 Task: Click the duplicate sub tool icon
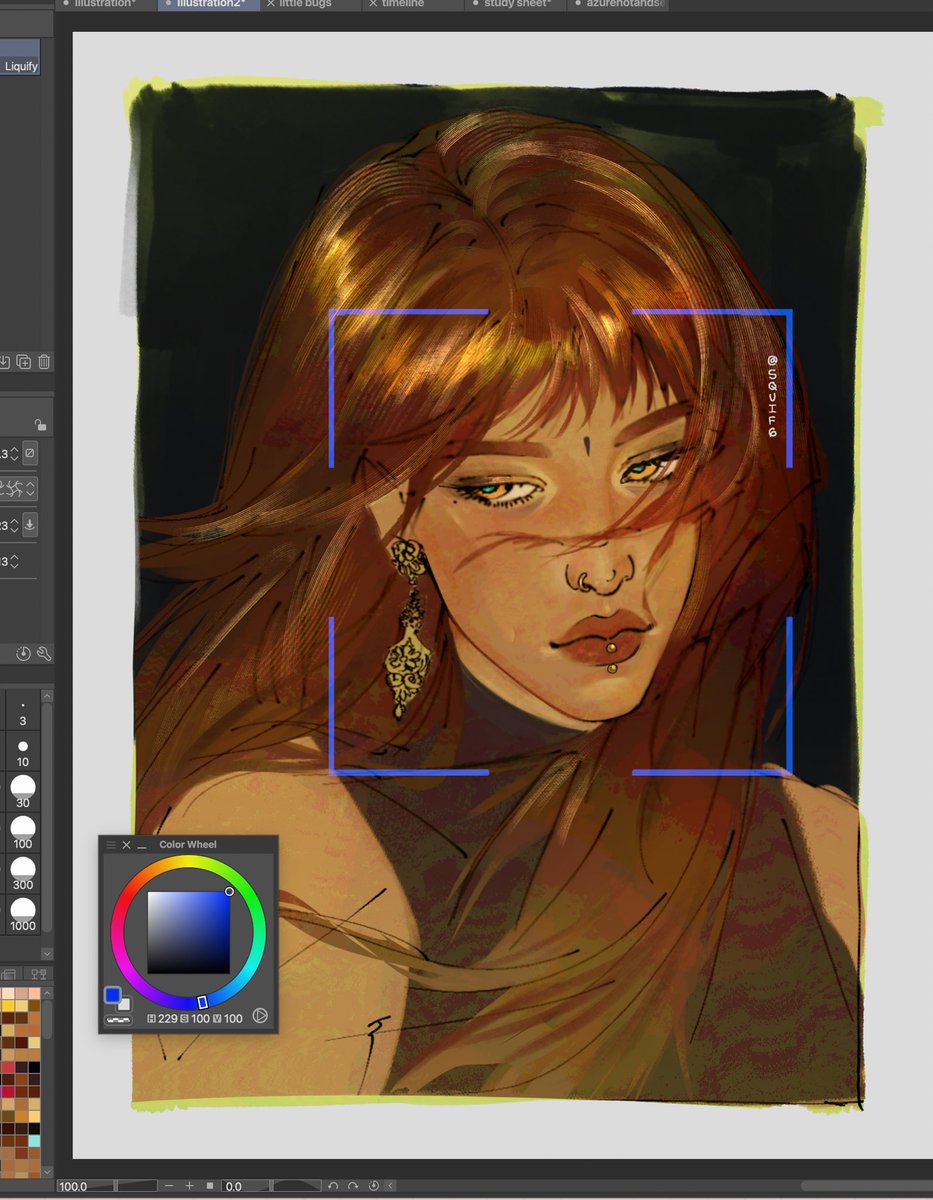click(24, 362)
